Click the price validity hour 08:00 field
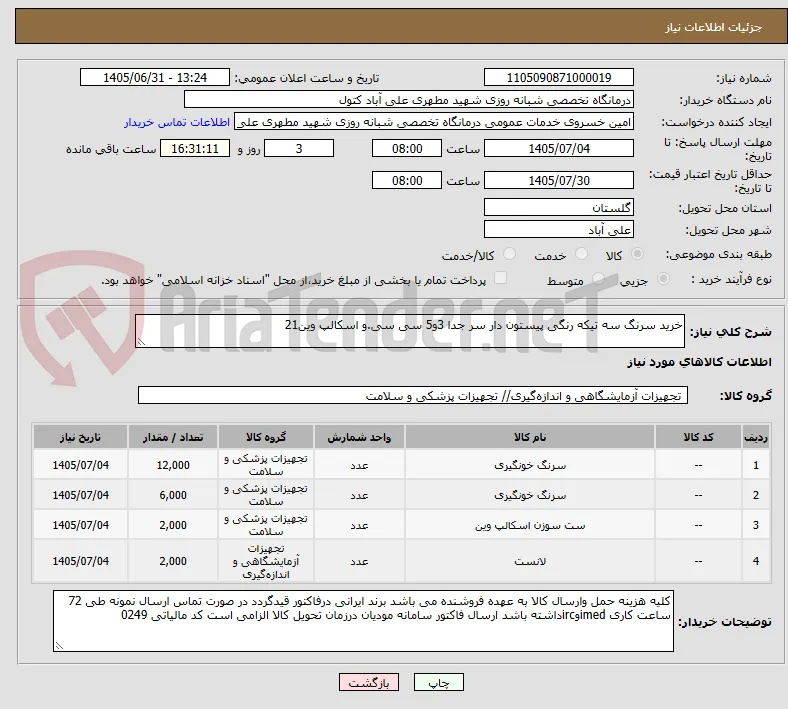Screen dimensions: 788x709 click(407, 180)
